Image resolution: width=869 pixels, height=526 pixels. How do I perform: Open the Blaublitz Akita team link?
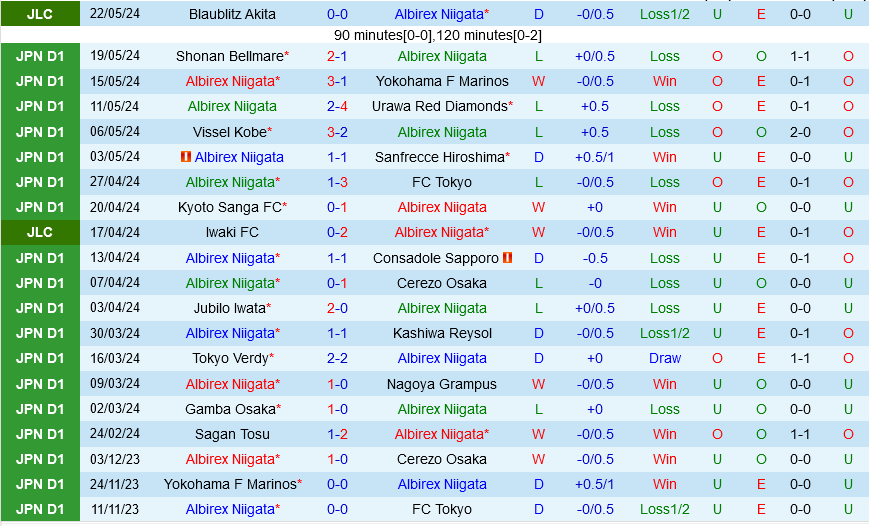click(232, 14)
